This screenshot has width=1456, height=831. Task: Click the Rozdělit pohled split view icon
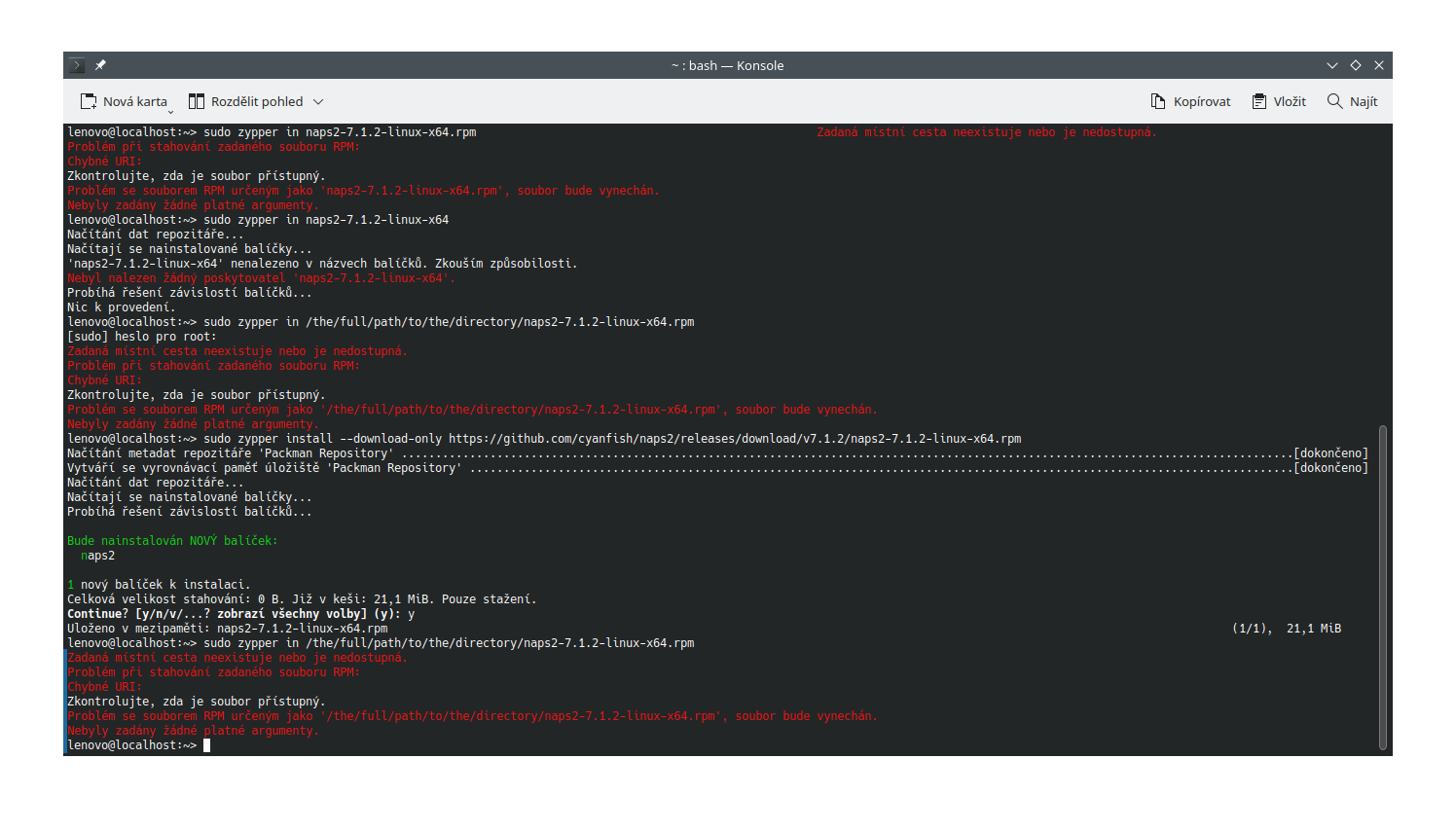click(197, 101)
